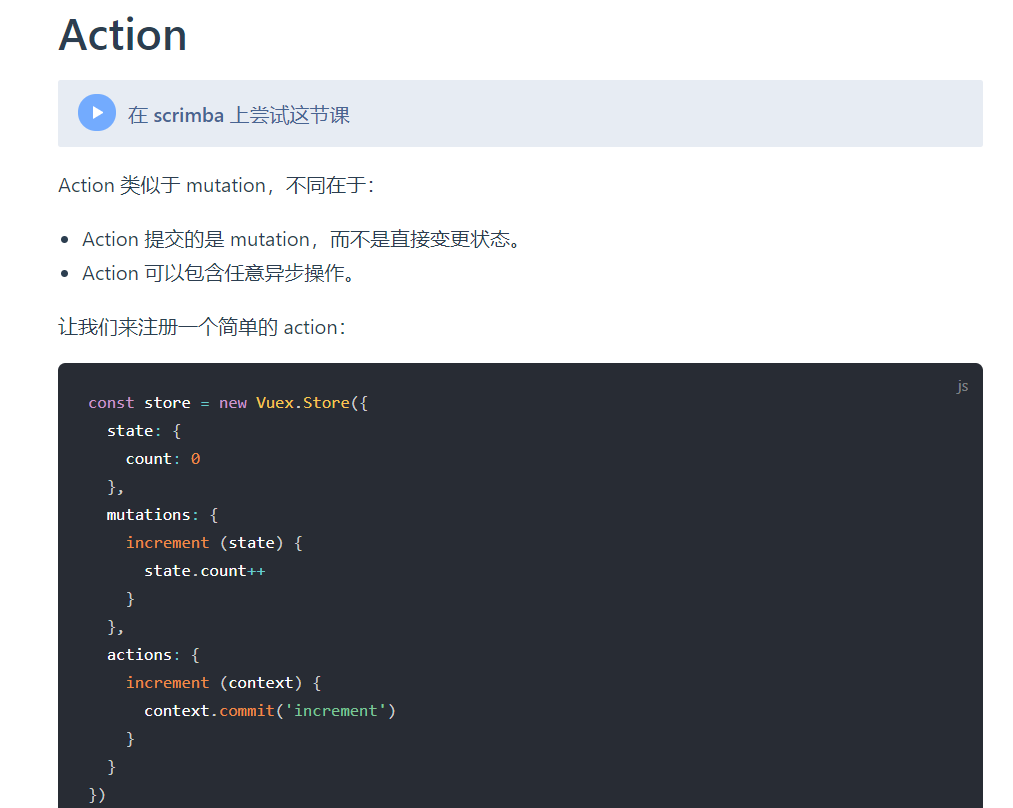Click the blue play icon for scrimba
This screenshot has width=1013, height=808.
pos(97,113)
